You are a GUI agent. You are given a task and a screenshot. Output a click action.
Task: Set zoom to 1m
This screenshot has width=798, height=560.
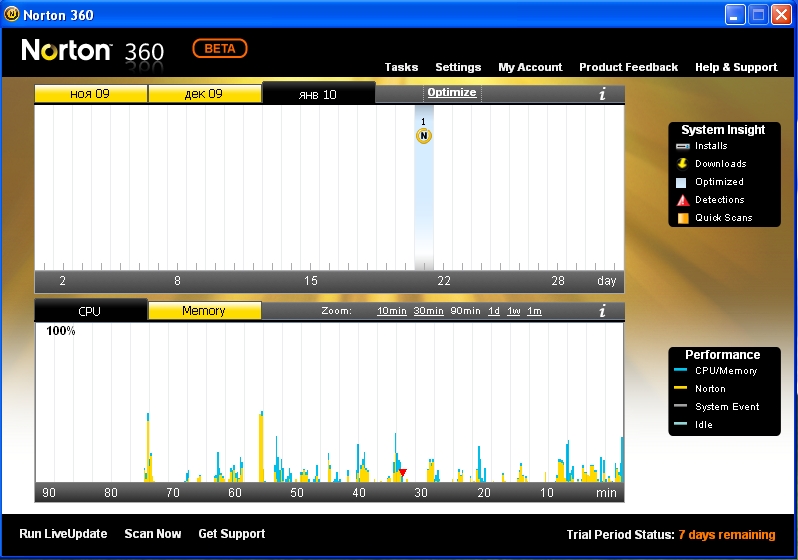[x=534, y=311]
